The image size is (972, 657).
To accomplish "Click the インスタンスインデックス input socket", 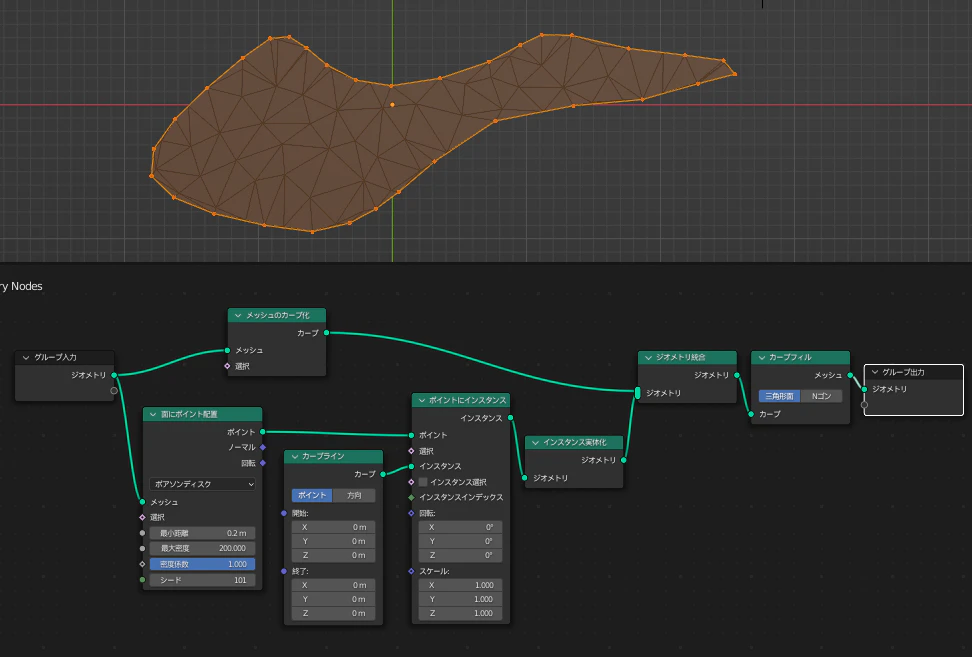I will [411, 497].
